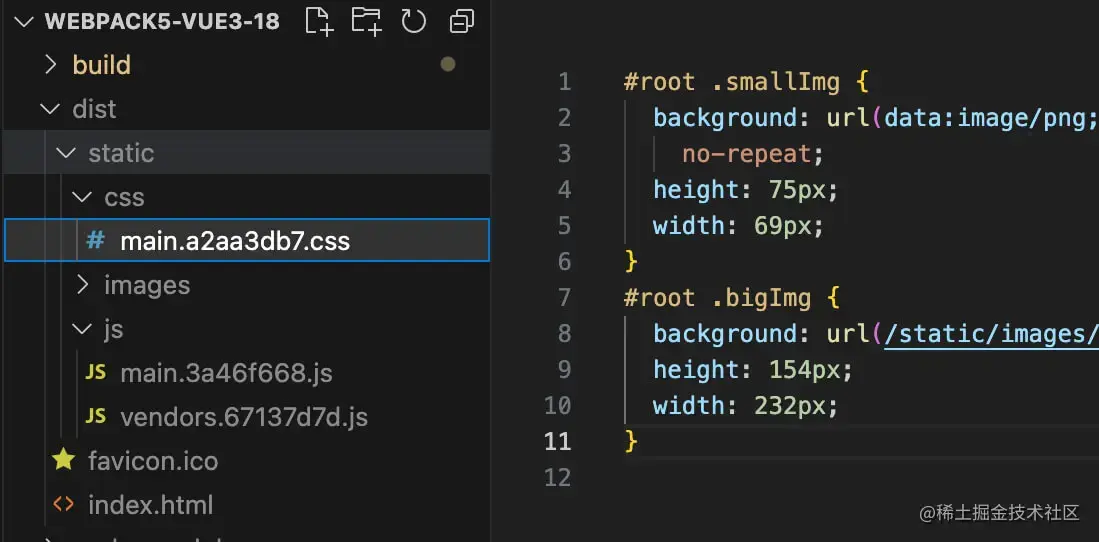Collapse the dist folder chevron
Image resolution: width=1099 pixels, height=542 pixels.
point(50,109)
